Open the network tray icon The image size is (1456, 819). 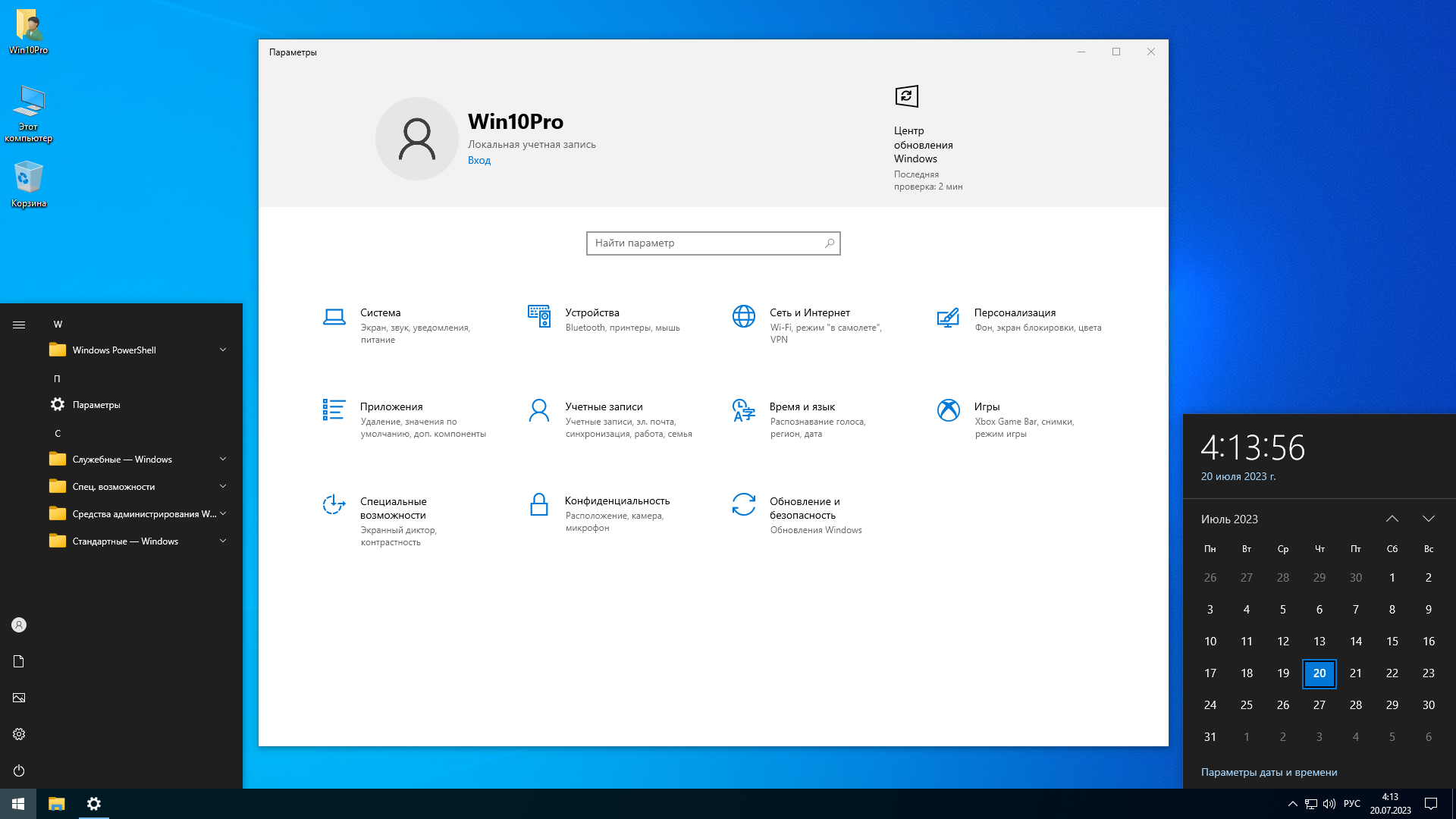click(x=1311, y=804)
